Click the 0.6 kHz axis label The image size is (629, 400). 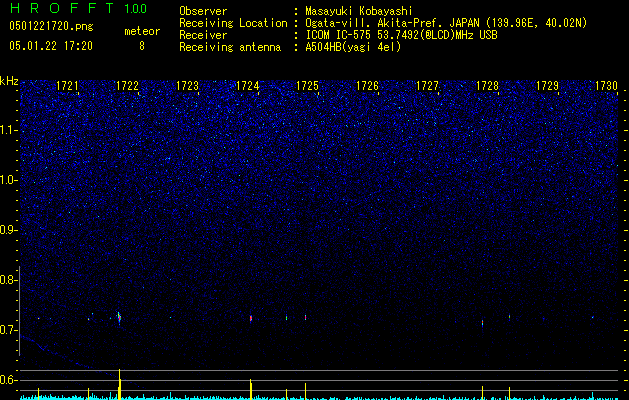[x=8, y=380]
